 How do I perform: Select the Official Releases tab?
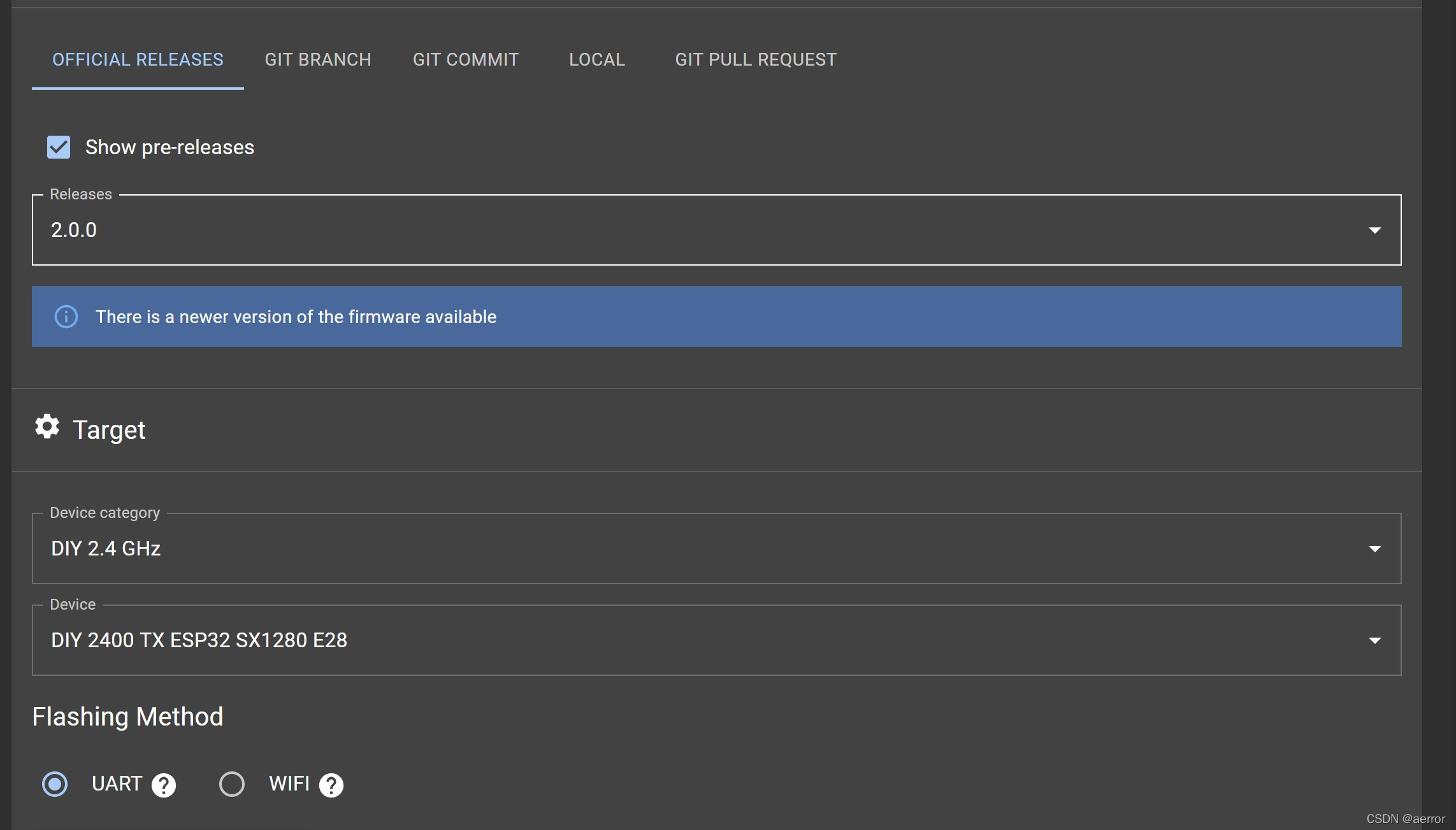pyautogui.click(x=138, y=60)
